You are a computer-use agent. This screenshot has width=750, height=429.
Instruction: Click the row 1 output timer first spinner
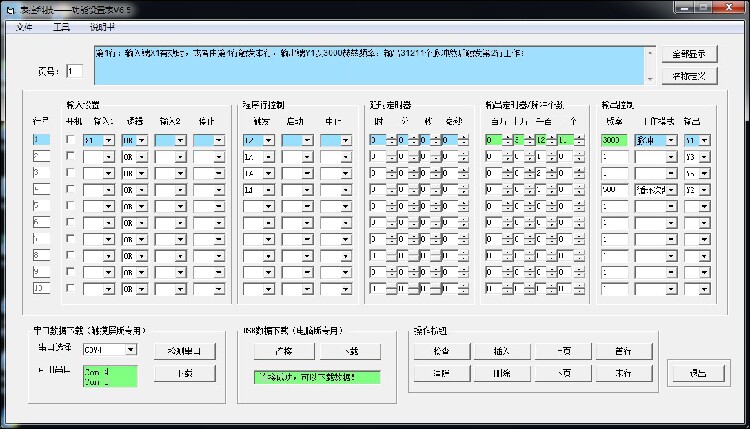click(507, 140)
